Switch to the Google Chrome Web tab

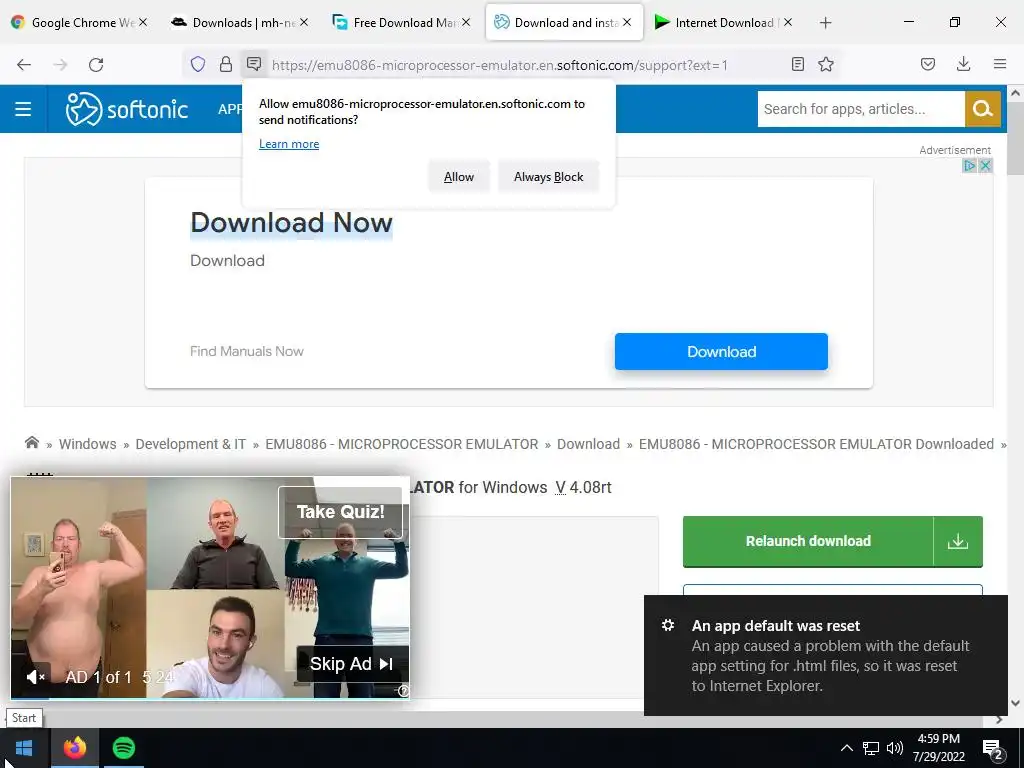coord(79,23)
